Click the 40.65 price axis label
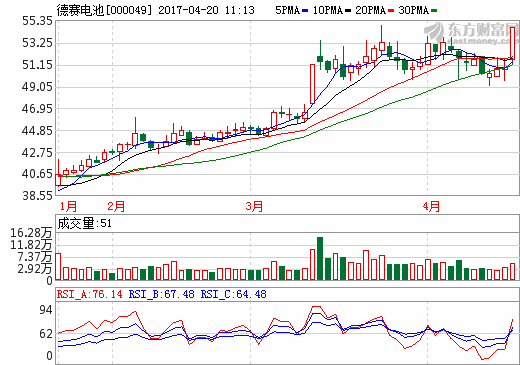Viewport: 520px width, 365px height. 37,174
